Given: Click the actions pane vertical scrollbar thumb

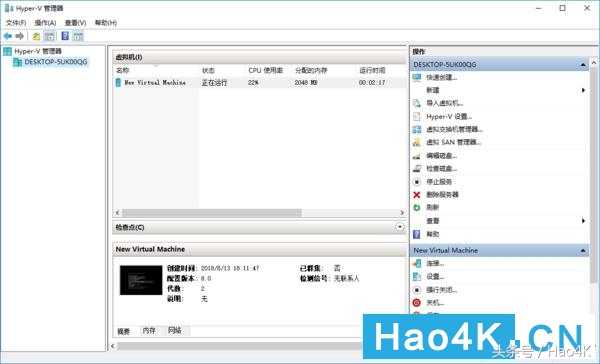Looking at the screenshot, I should pyautogui.click(x=593, y=174).
